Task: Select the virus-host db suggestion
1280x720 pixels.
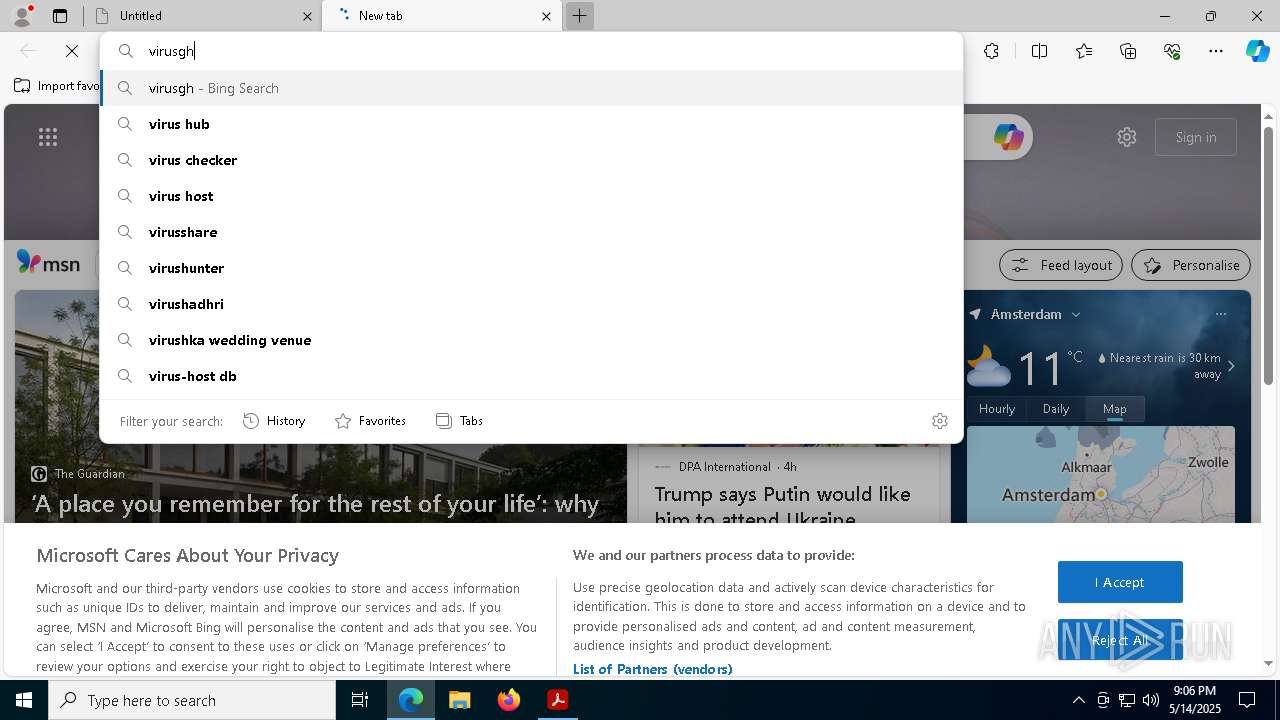Action: click(x=531, y=376)
